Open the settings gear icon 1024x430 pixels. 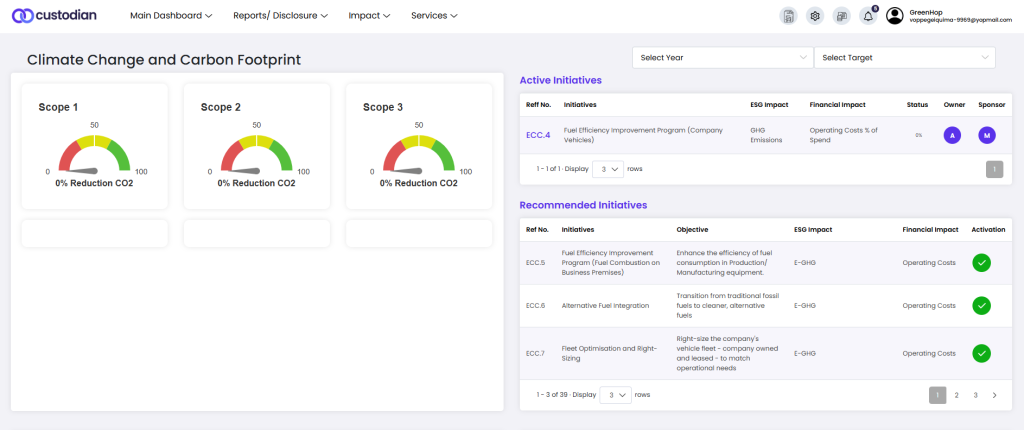[815, 16]
